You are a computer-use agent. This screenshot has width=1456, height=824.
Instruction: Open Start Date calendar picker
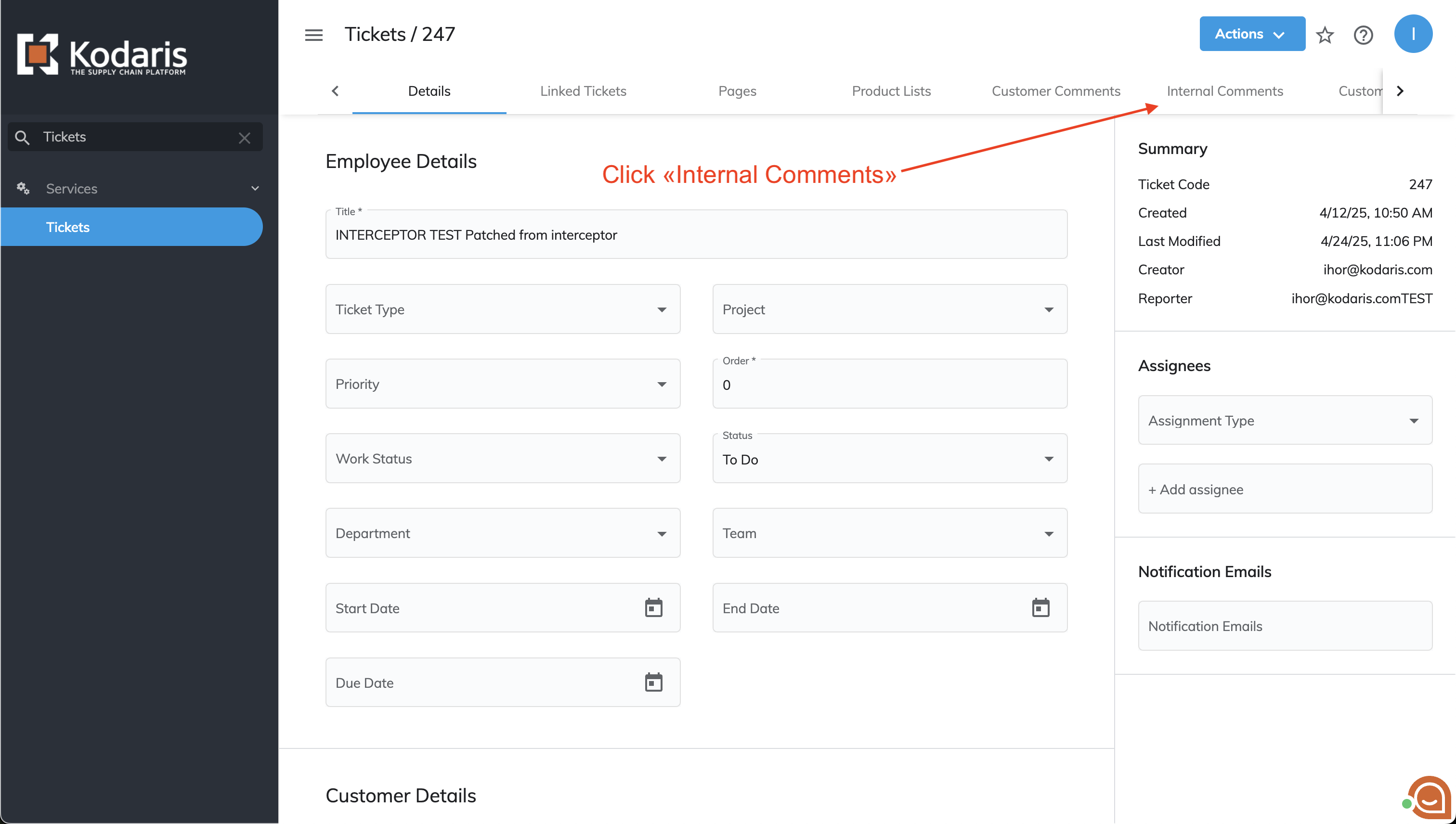coord(653,608)
